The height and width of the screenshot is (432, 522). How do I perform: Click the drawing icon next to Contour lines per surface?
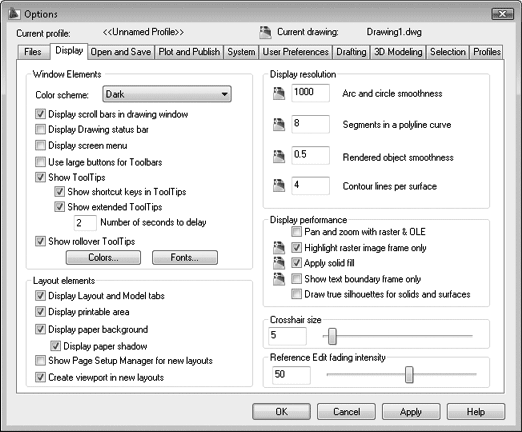[279, 186]
